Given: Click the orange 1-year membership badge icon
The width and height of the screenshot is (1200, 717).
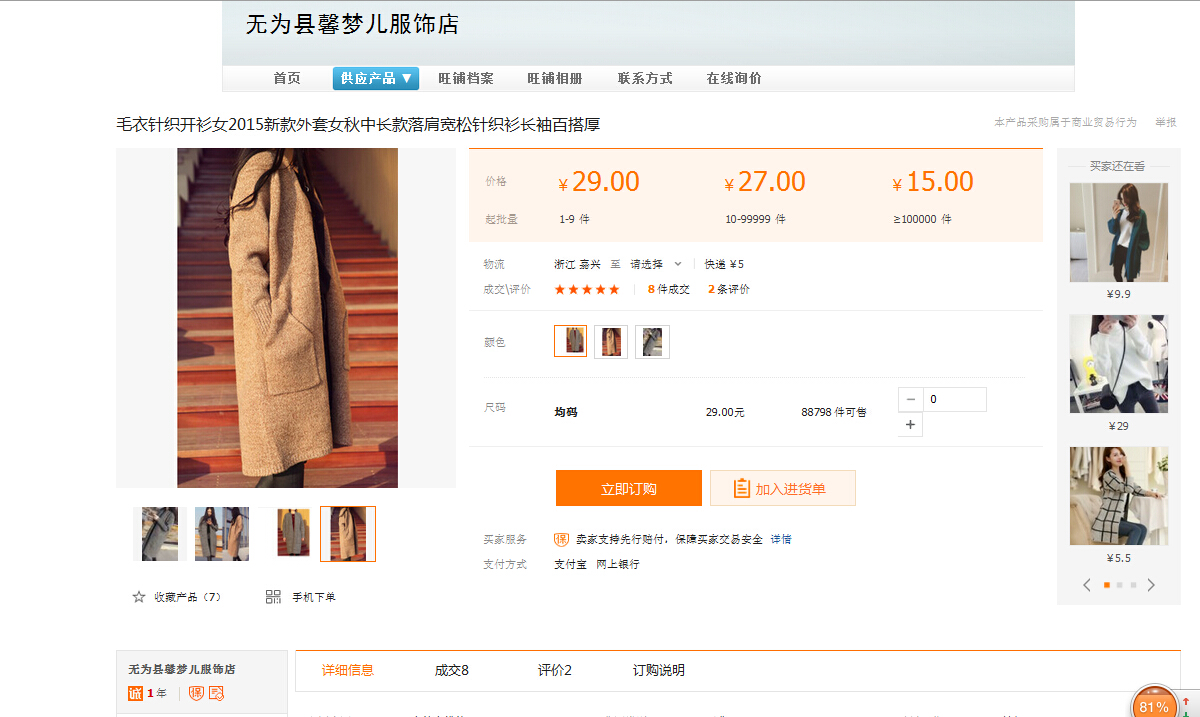Looking at the screenshot, I should pyautogui.click(x=135, y=693).
